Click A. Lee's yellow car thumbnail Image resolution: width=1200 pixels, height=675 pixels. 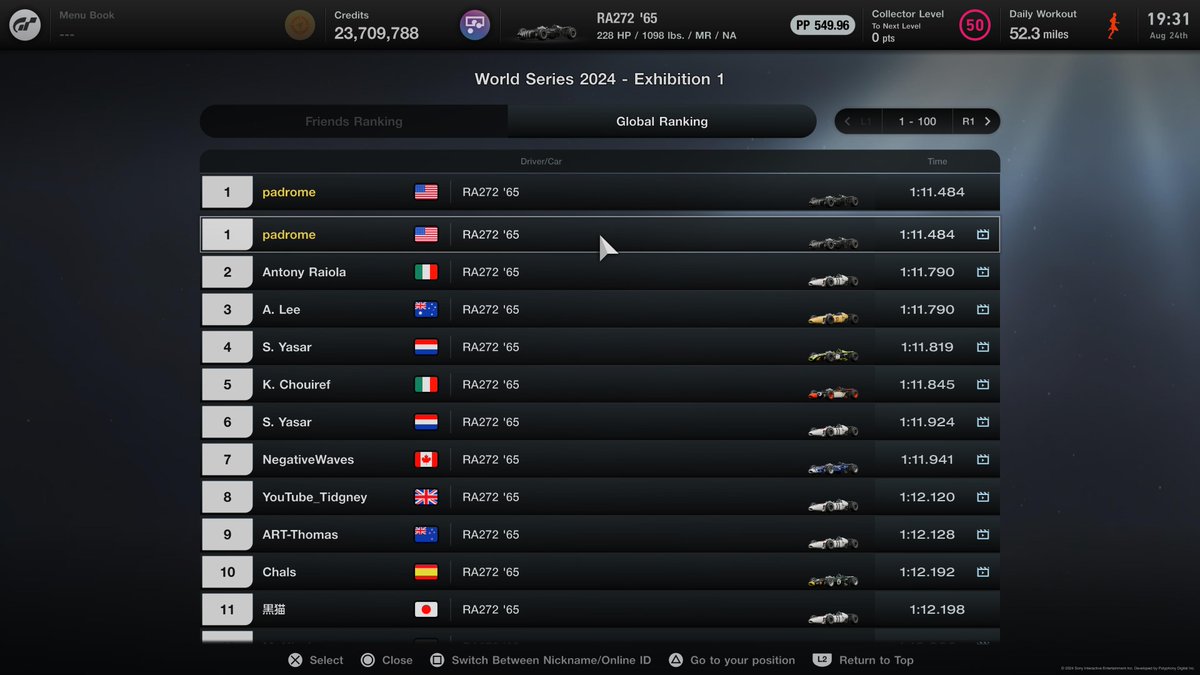(833, 317)
